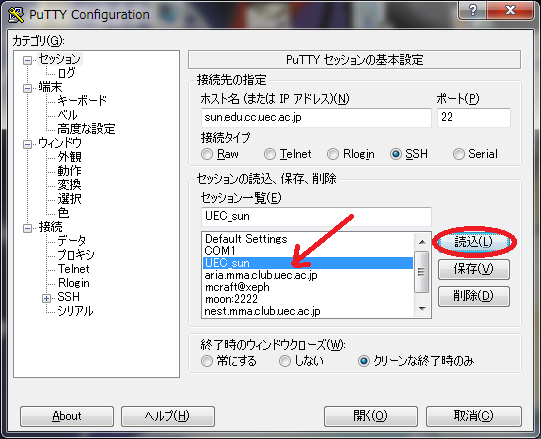Image resolution: width=541 pixels, height=439 pixels.
Task: Expand the SSH tree node
Action: click(x=46, y=298)
